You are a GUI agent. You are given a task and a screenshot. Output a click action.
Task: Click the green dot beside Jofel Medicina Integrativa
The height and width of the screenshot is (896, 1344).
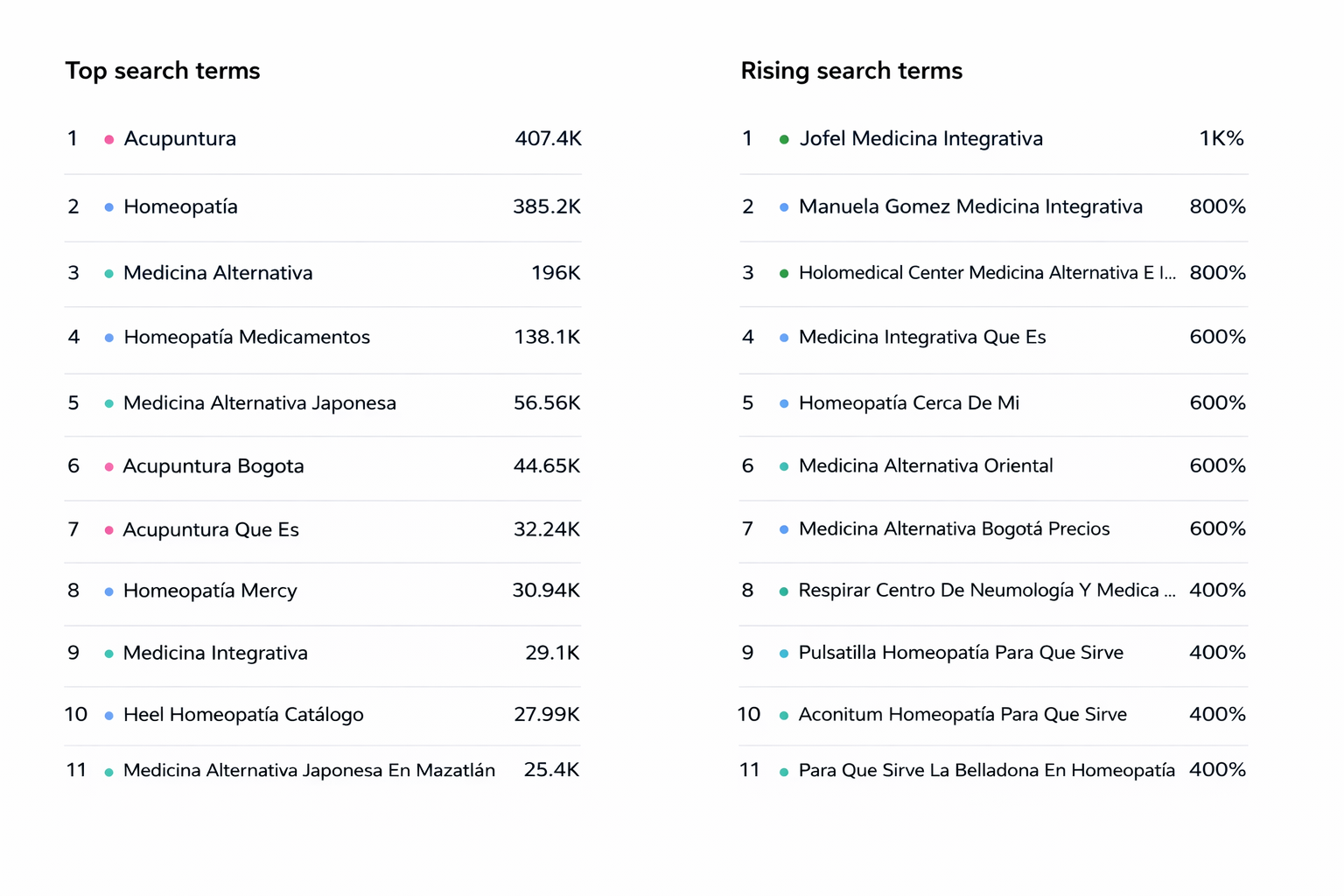784,139
